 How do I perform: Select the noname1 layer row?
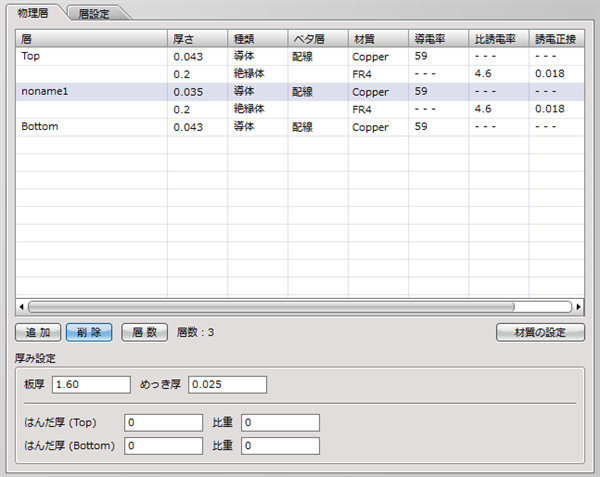point(90,91)
